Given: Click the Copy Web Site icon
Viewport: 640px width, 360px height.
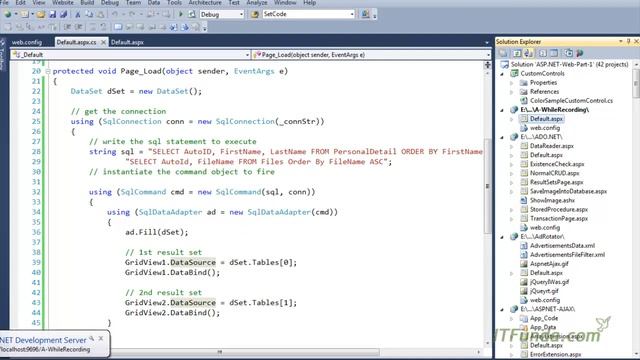Looking at the screenshot, I should 568,53.
